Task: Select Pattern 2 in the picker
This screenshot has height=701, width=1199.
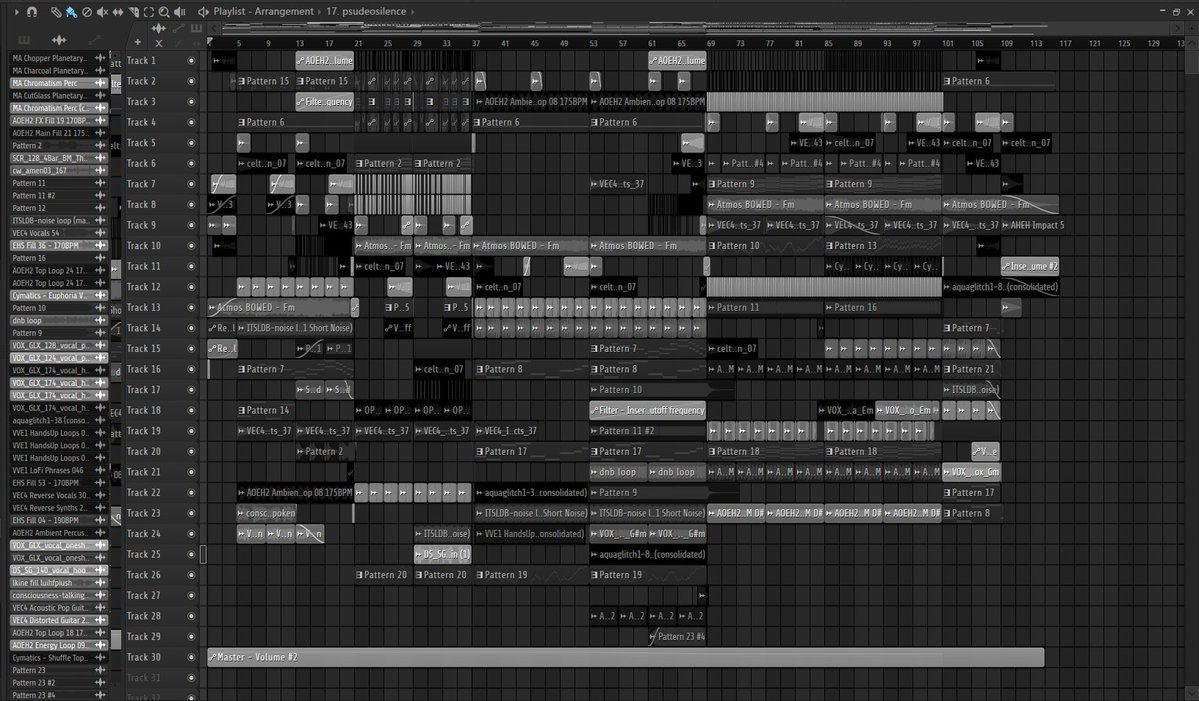Action: [58, 145]
